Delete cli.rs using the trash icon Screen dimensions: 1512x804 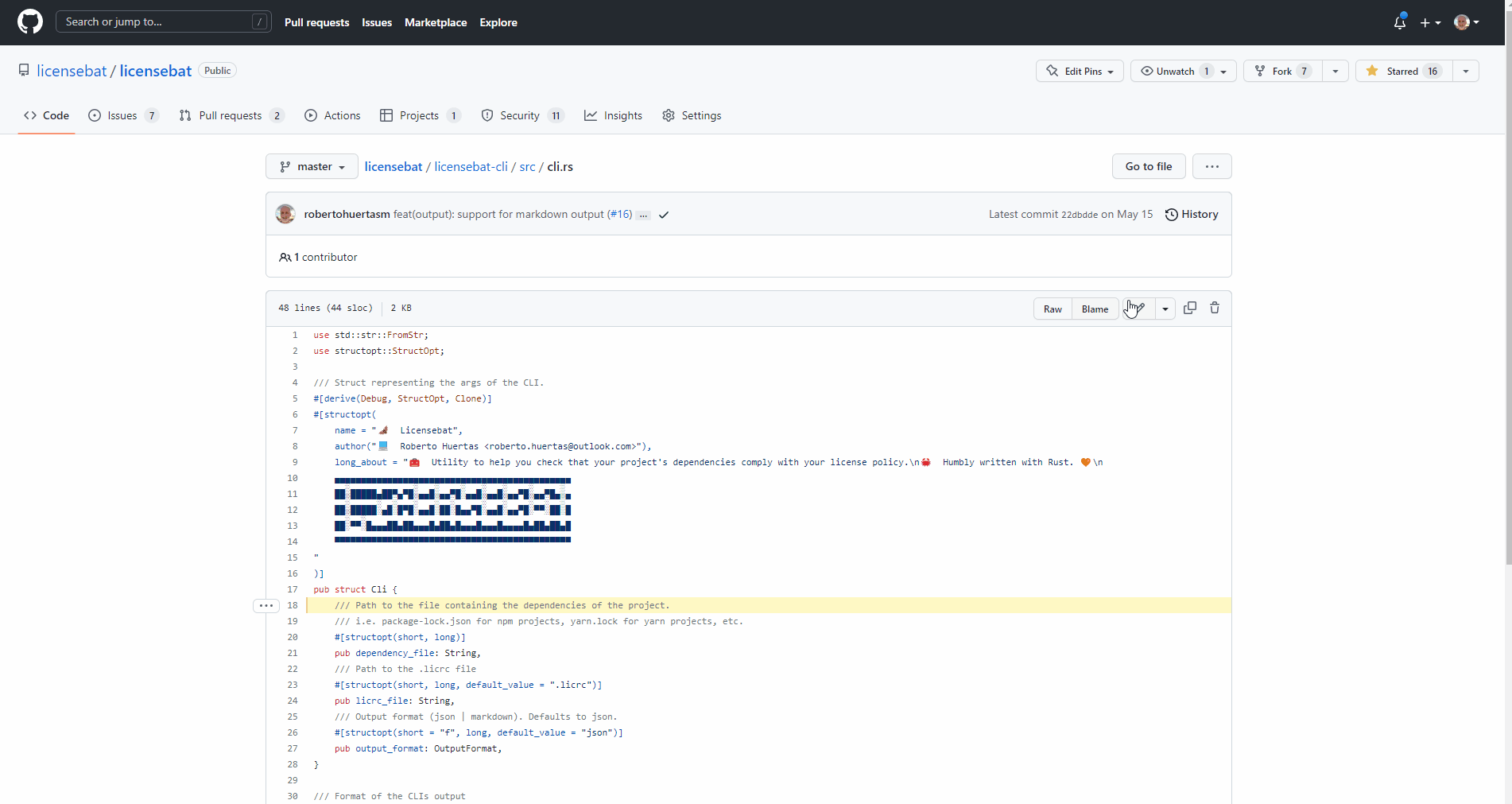[x=1214, y=308]
